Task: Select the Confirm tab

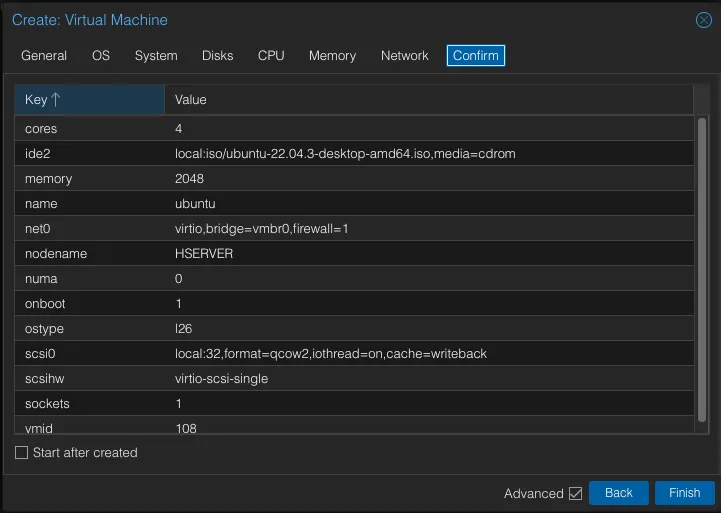Action: [475, 56]
